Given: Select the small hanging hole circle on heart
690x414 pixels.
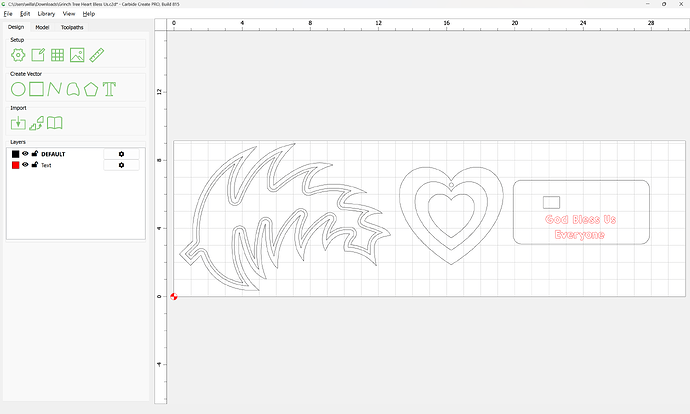Looking at the screenshot, I should [451, 185].
